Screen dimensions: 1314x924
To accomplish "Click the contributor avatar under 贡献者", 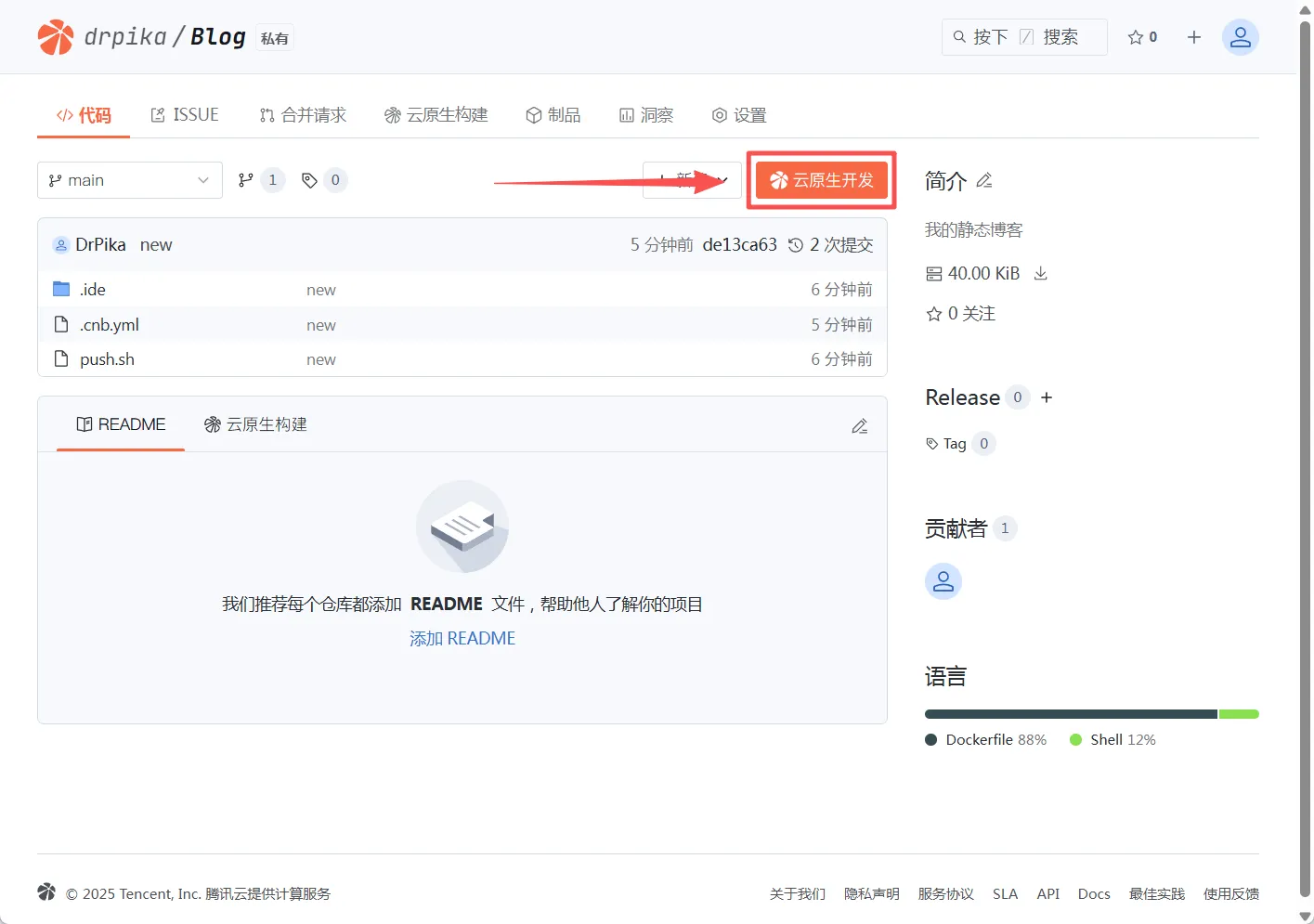I will [x=943, y=581].
